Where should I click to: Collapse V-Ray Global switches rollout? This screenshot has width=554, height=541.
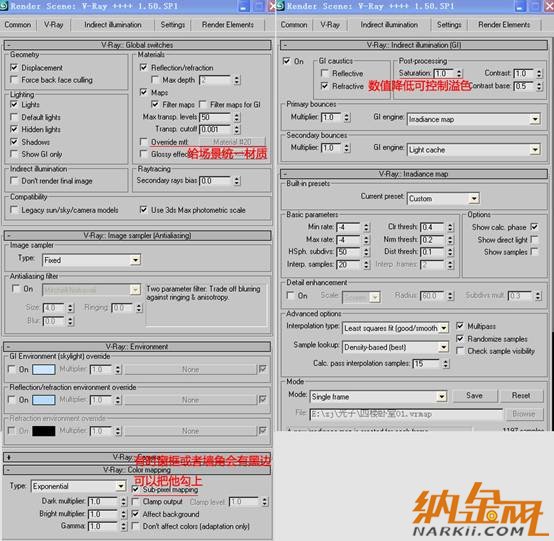[x=137, y=45]
